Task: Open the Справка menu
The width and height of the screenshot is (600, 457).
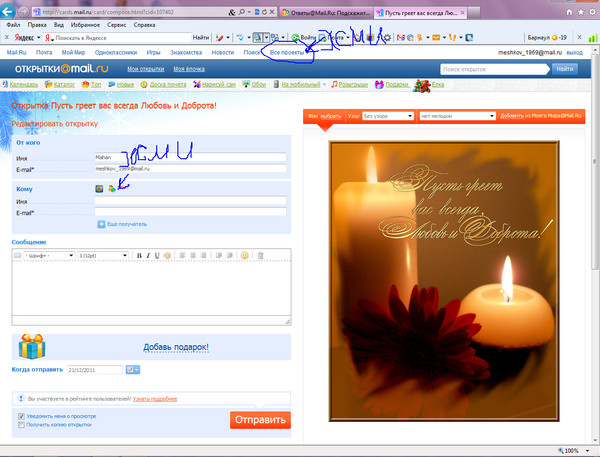Action: point(144,25)
